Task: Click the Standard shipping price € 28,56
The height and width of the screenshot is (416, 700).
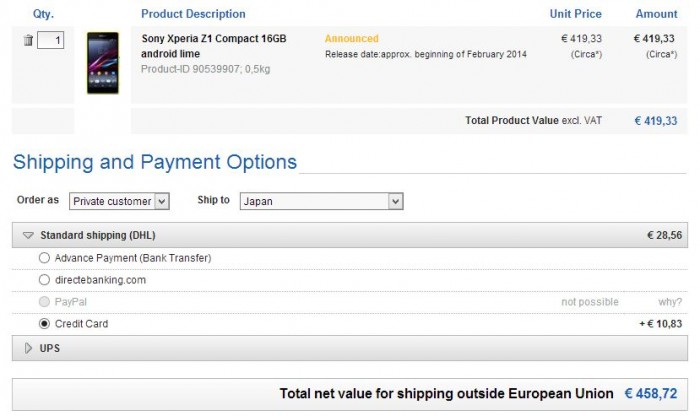Action: point(664,236)
